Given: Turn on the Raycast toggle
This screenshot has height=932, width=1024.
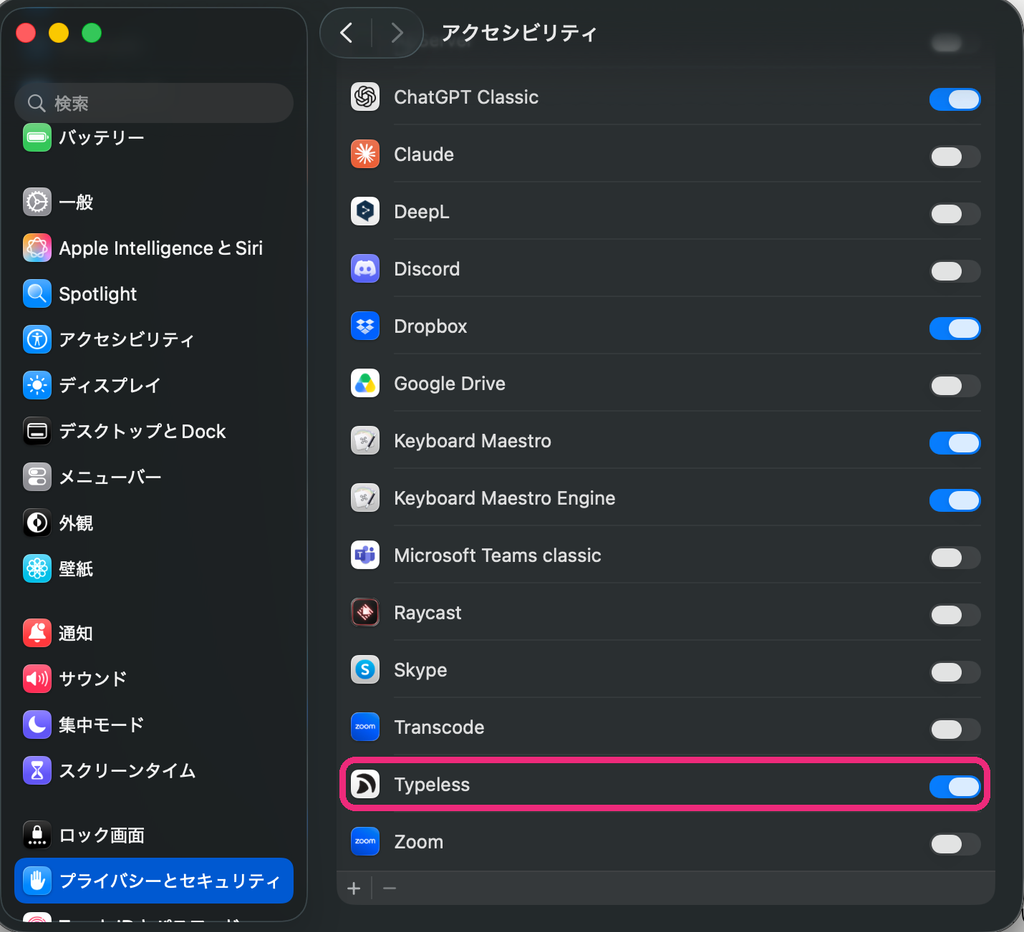Looking at the screenshot, I should (955, 615).
